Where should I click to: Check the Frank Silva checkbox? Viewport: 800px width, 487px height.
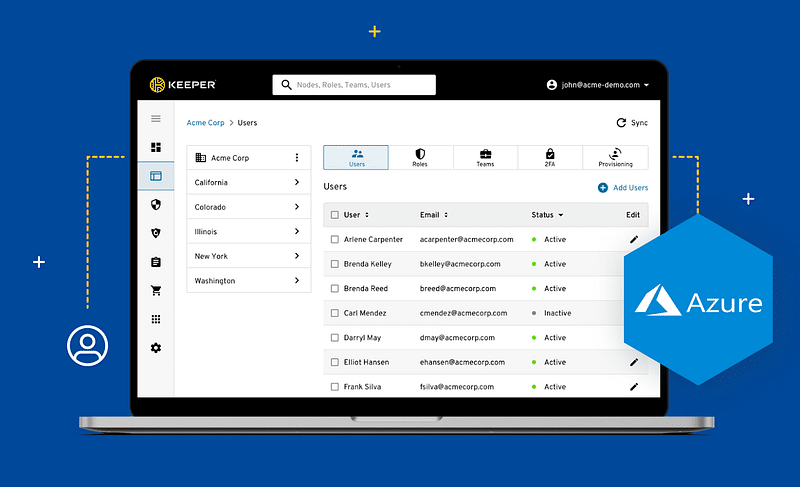click(335, 387)
